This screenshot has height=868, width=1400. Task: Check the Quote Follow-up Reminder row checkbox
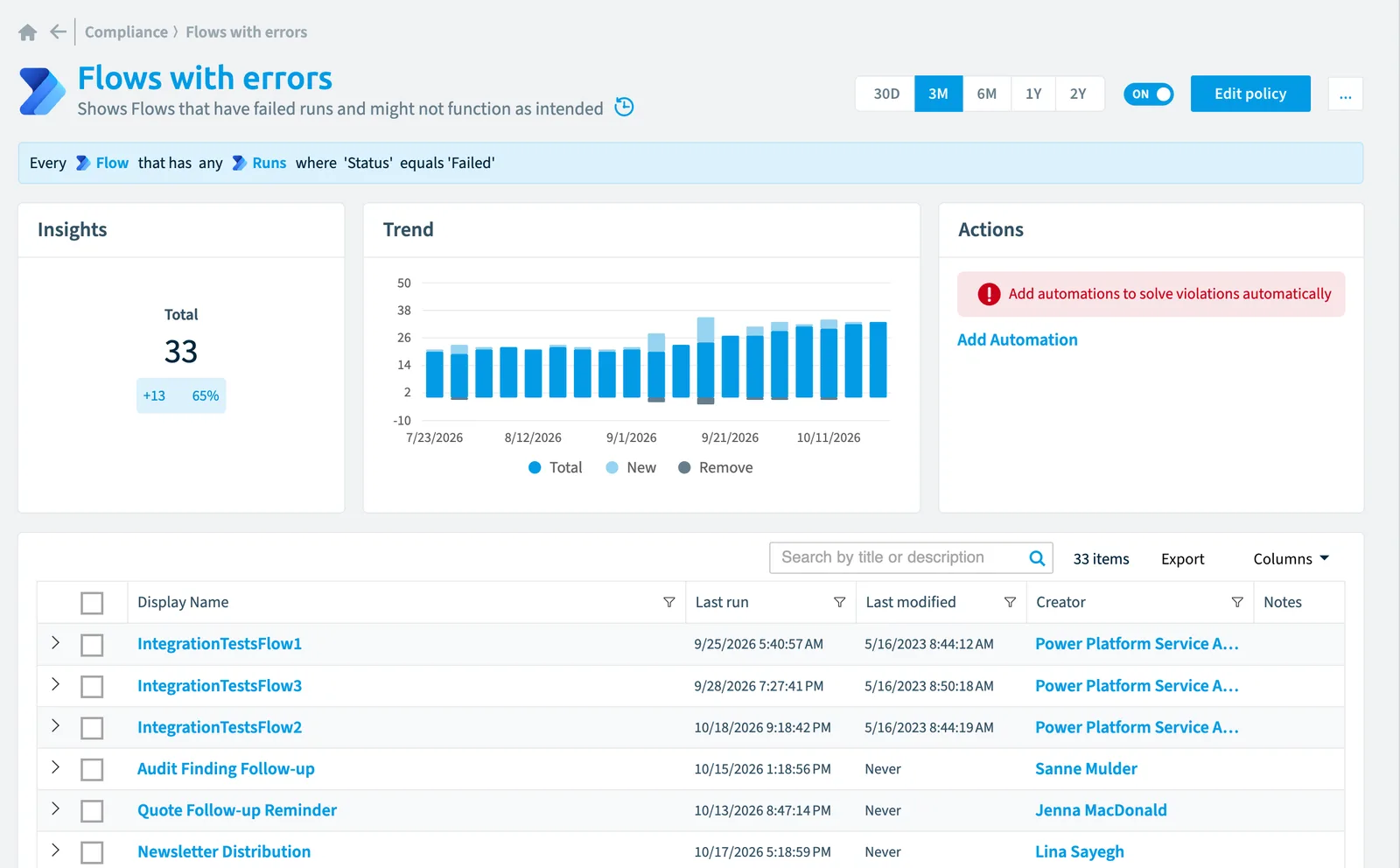point(92,811)
